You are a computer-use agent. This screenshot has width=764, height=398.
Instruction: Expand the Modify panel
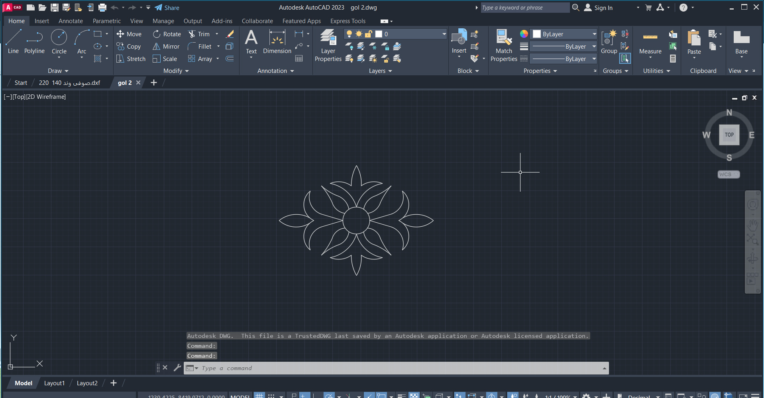(x=176, y=71)
